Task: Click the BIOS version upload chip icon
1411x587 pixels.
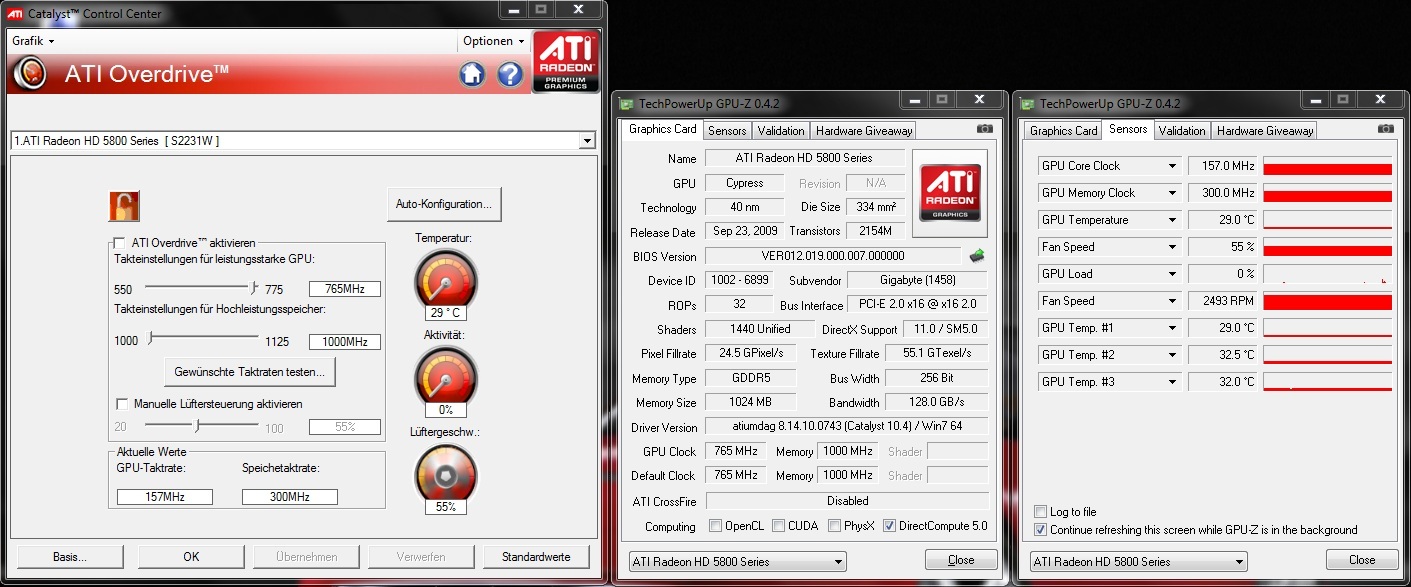Action: (977, 256)
